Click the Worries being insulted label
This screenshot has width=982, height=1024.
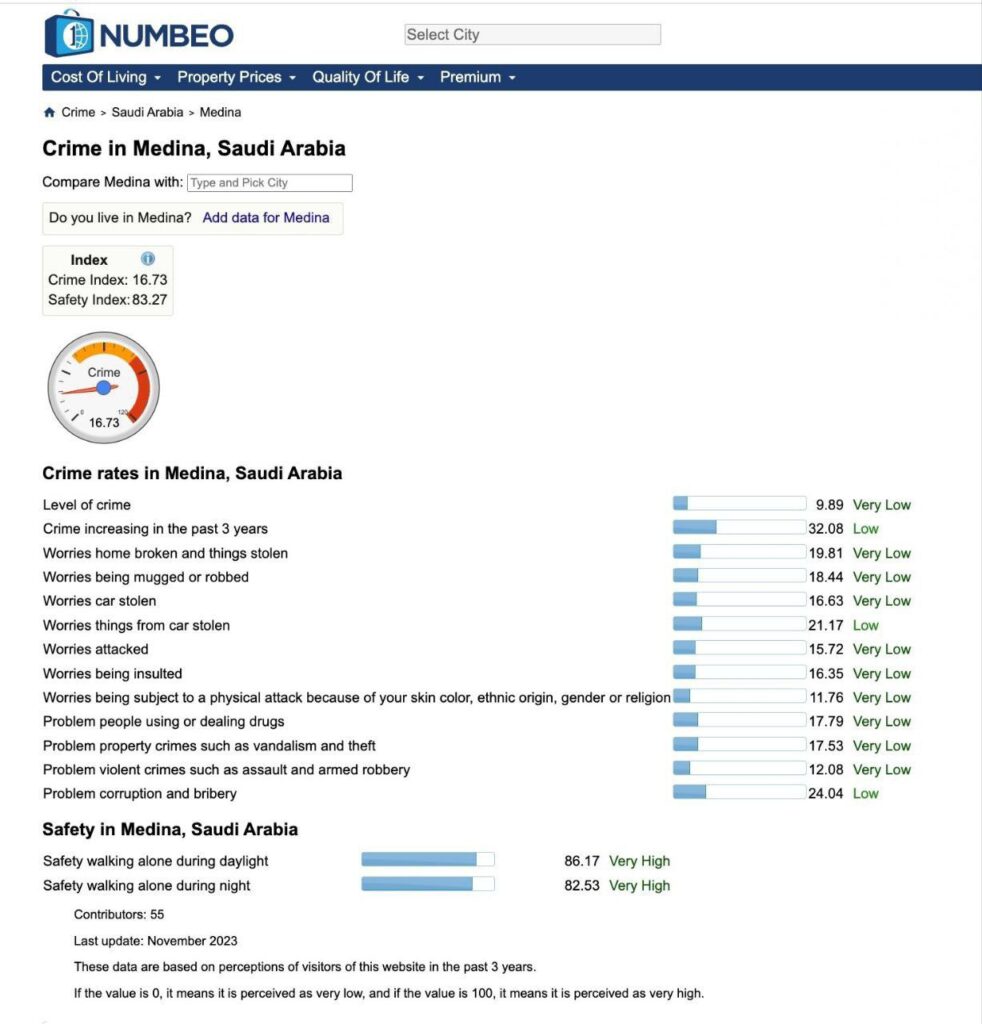coord(112,673)
